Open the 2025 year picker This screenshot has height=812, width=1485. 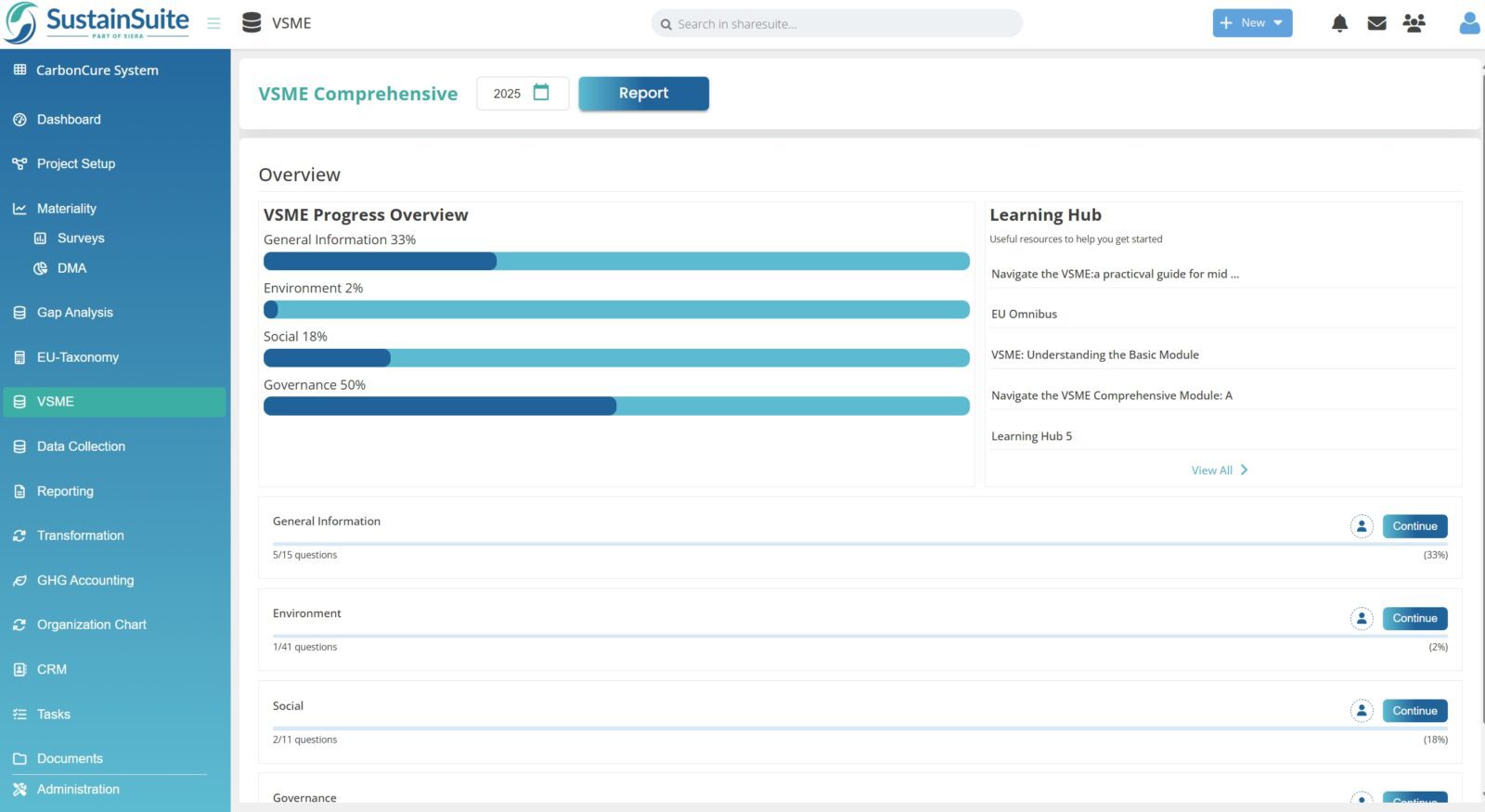pos(523,93)
